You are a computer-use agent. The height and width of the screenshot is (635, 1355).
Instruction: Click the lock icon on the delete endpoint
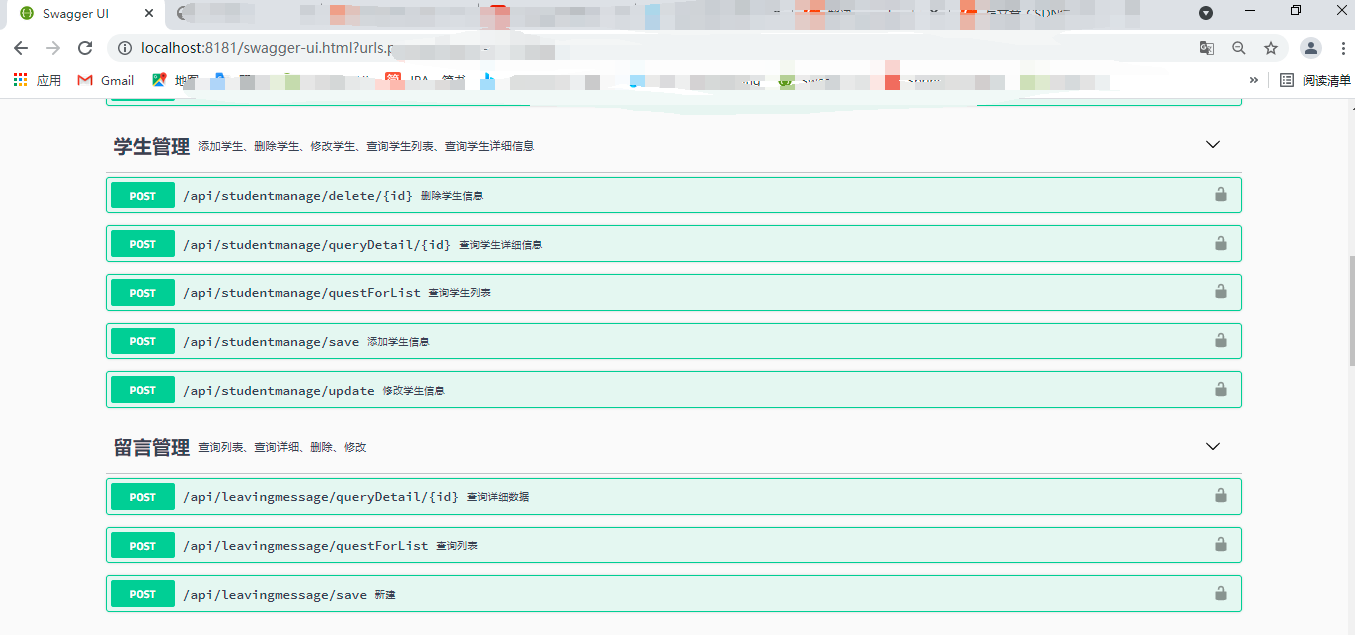(1220, 195)
